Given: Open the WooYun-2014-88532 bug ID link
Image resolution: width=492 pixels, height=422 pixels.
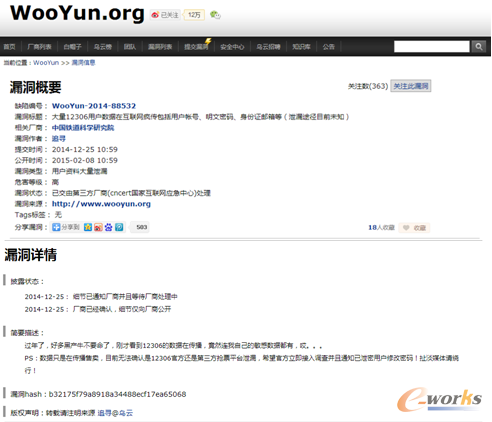Looking at the screenshot, I should [x=94, y=106].
